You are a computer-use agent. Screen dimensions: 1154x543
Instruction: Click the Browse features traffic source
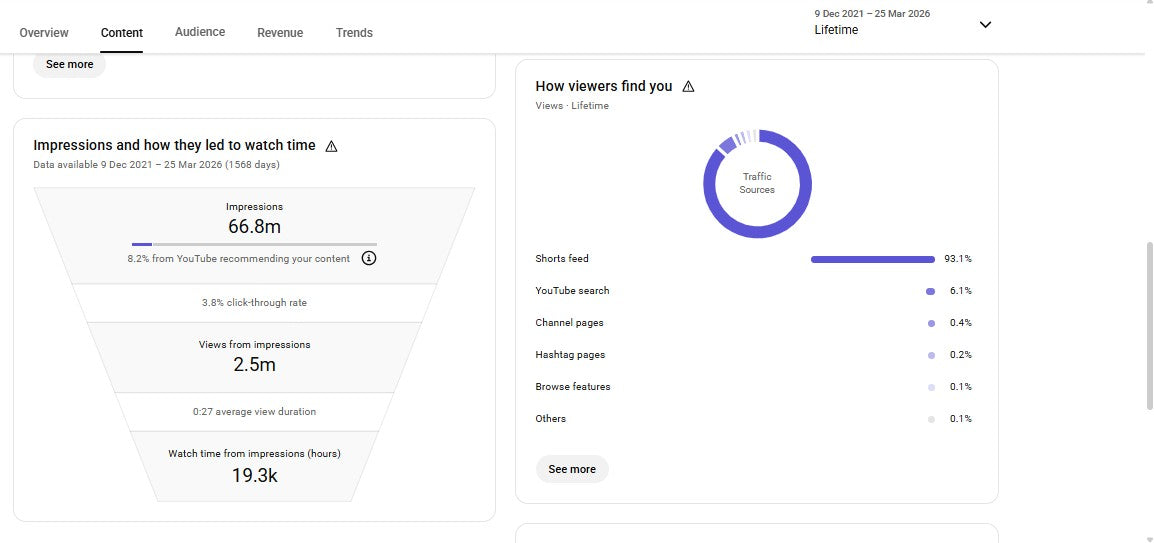(x=754, y=387)
